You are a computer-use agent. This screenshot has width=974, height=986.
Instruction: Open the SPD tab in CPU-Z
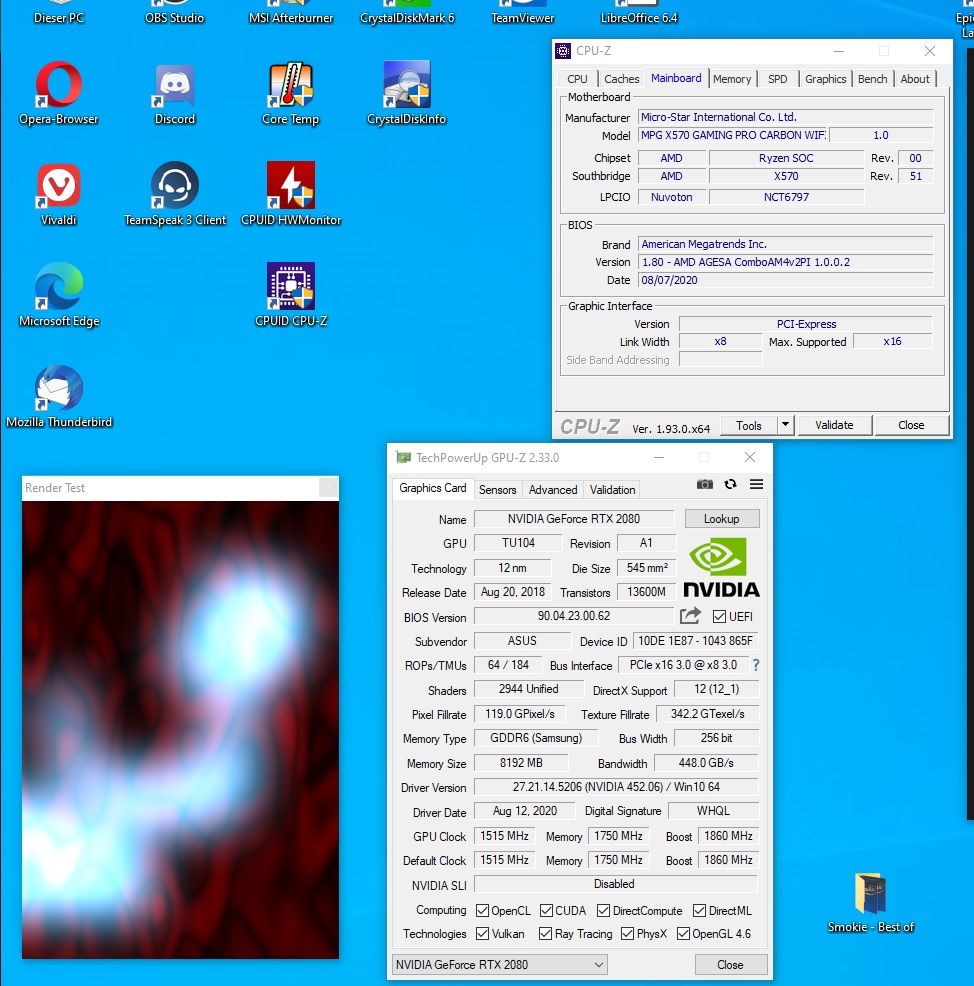click(778, 79)
